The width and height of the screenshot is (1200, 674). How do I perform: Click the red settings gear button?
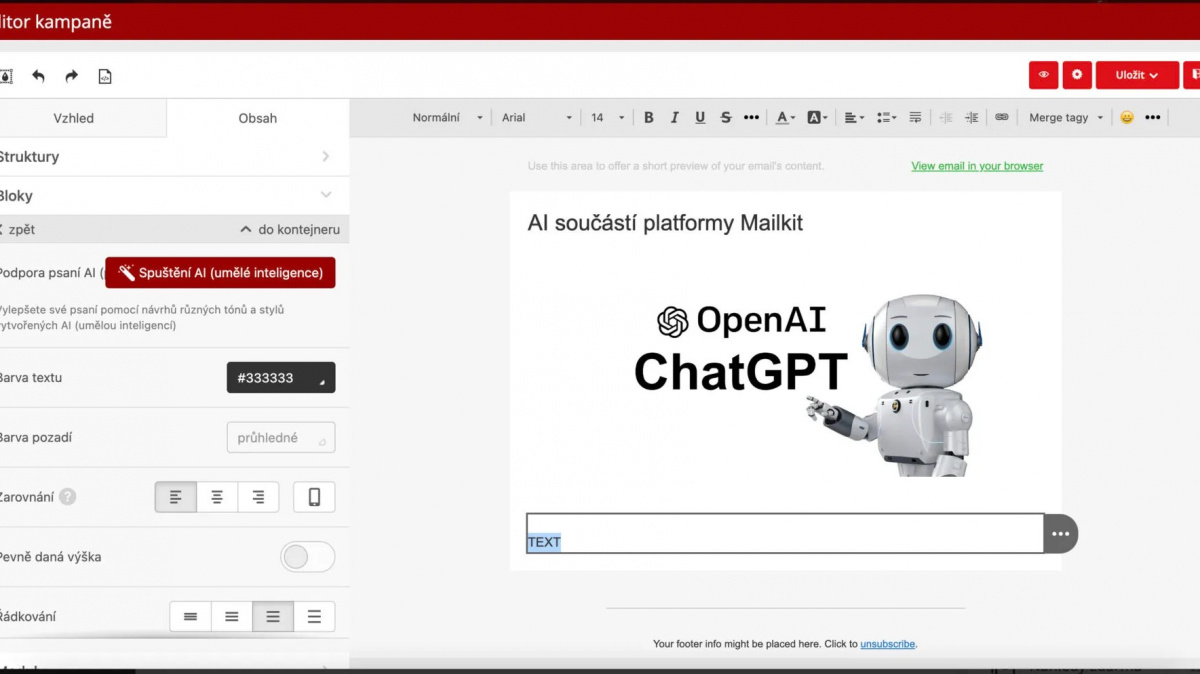[1076, 75]
